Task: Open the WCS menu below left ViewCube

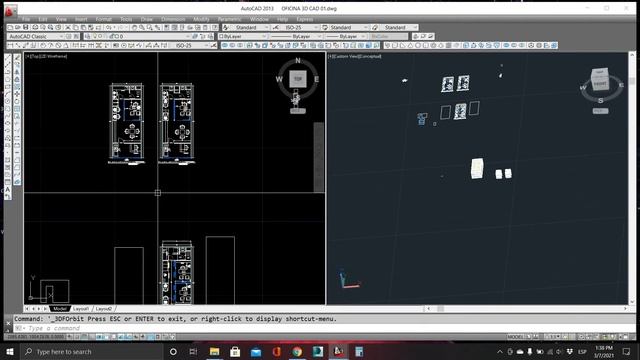Action: 298,111
